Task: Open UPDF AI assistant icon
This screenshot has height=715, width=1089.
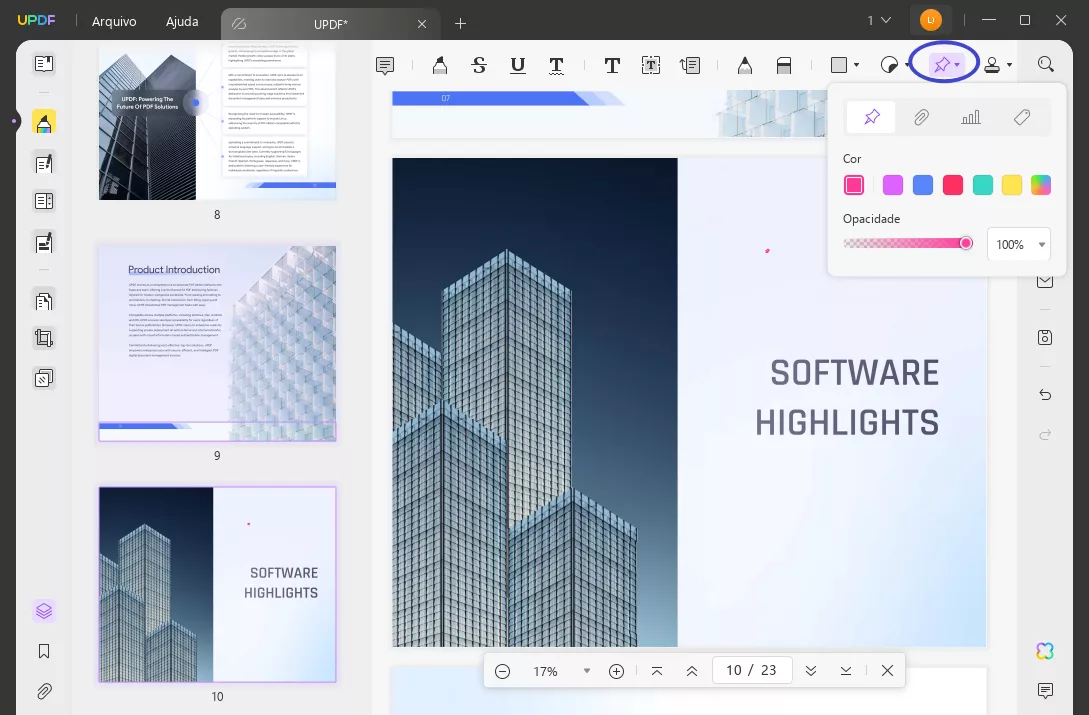Action: pyautogui.click(x=1045, y=650)
